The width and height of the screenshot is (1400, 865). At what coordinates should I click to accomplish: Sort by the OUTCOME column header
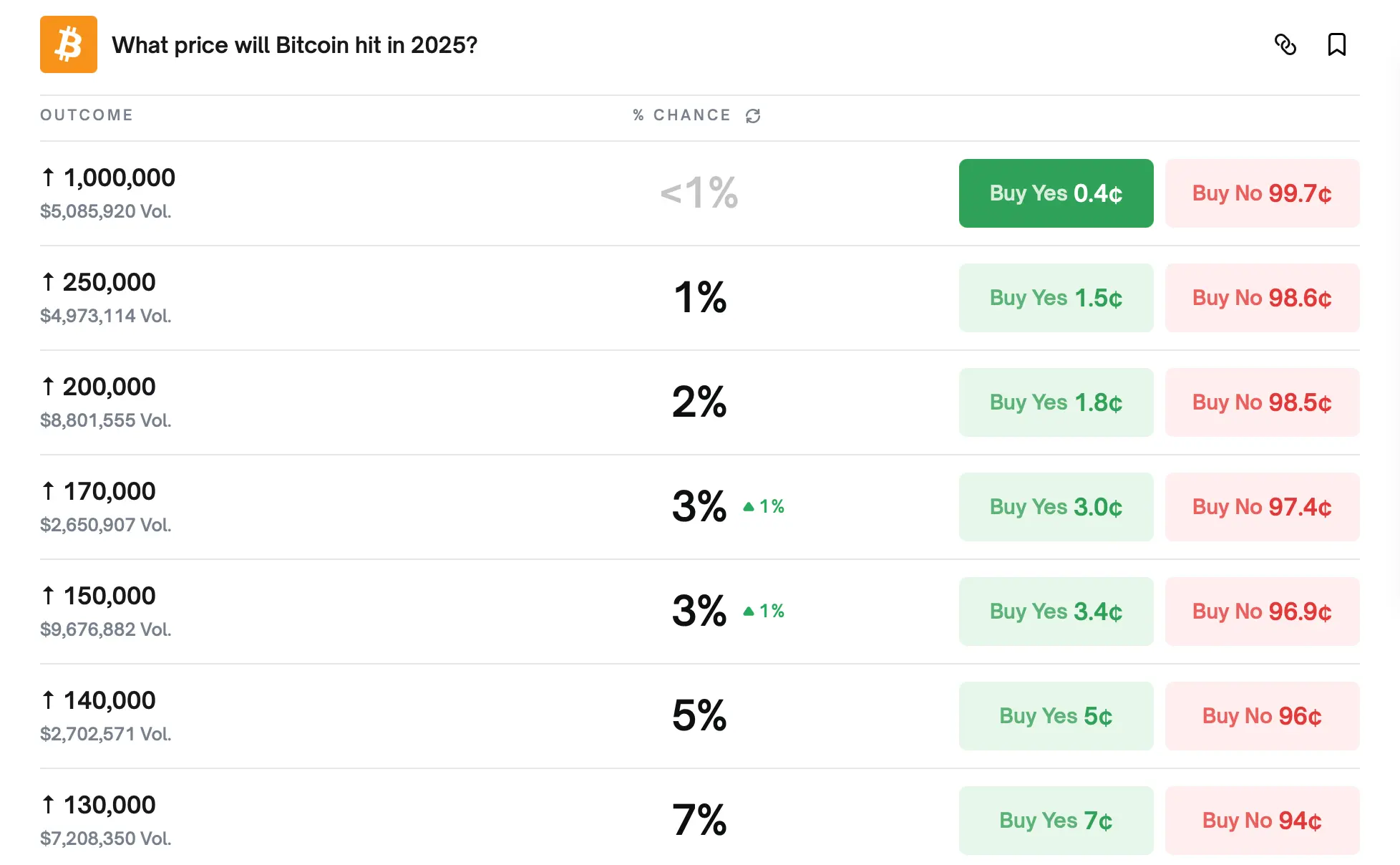86,115
